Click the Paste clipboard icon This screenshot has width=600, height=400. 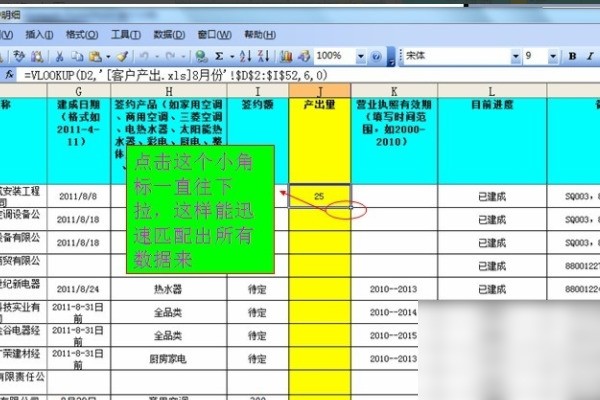[x=95, y=57]
